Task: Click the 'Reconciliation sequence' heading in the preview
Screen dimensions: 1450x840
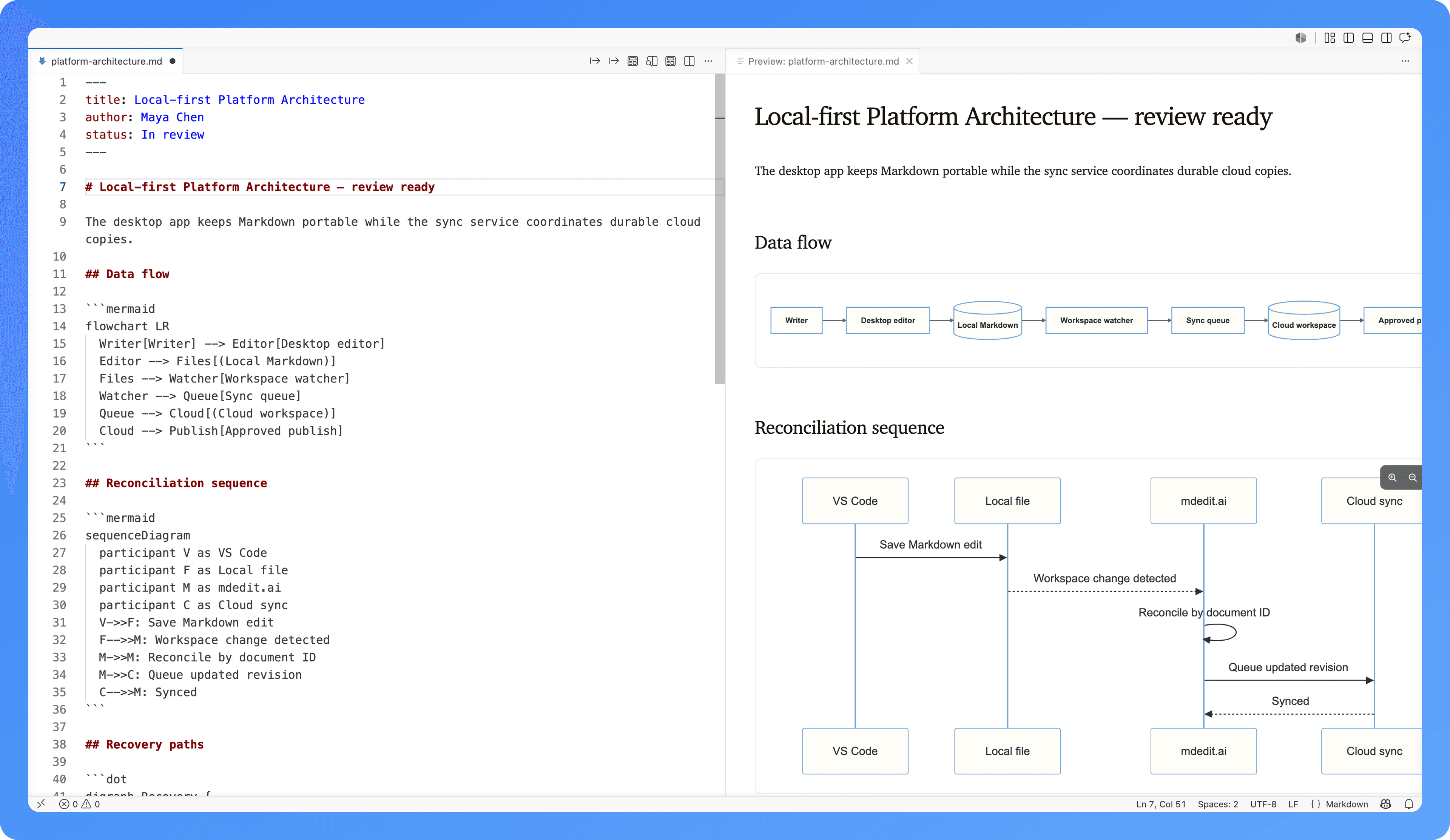Action: coord(849,427)
